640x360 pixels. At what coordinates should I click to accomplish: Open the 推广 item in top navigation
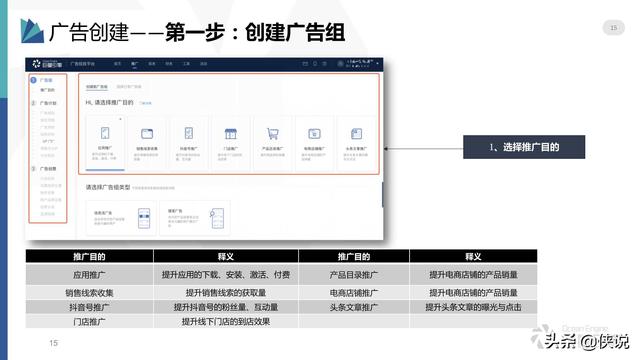click(134, 64)
